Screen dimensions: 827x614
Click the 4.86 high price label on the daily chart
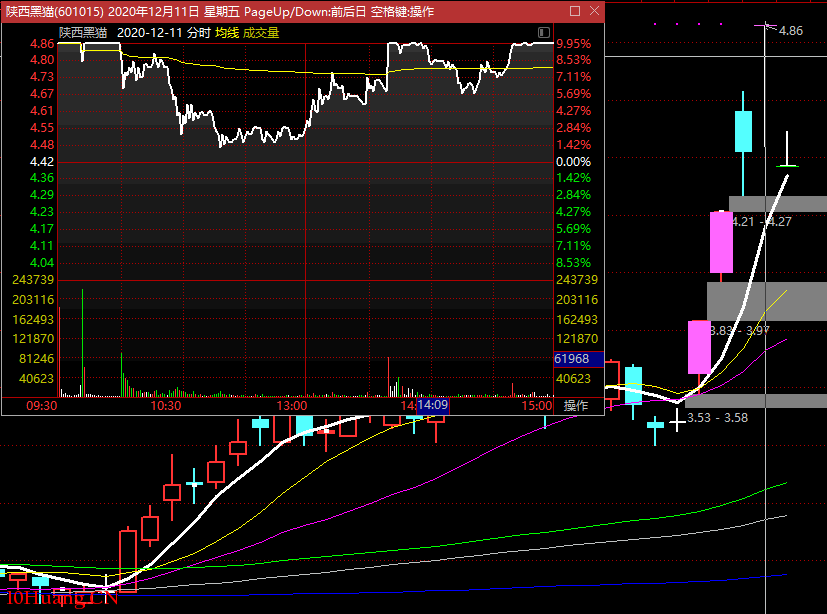(x=790, y=31)
